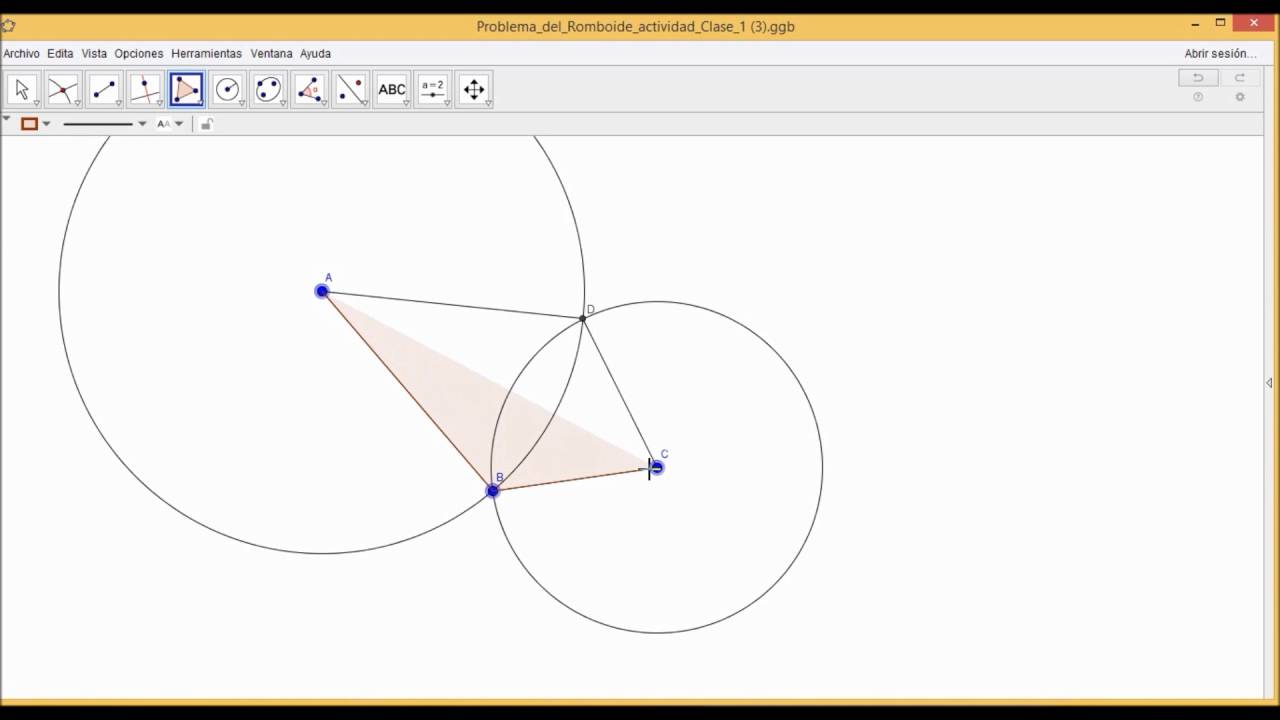1280x720 pixels.
Task: Collapse the style bar triangle toggle
Action: tap(7, 119)
